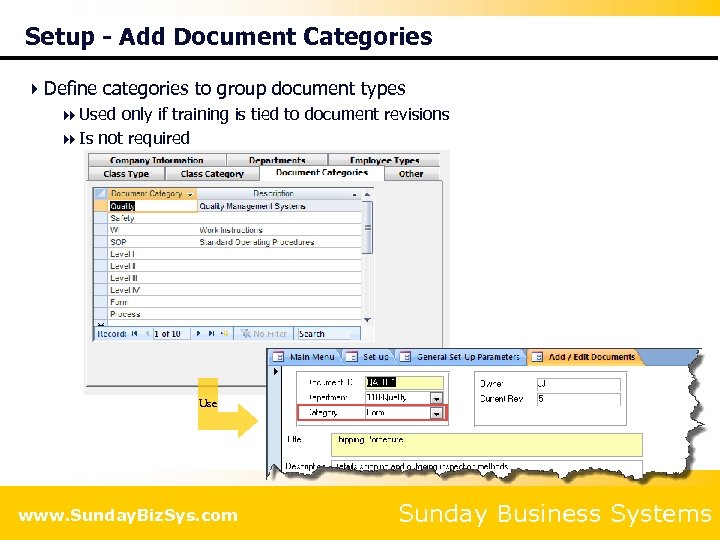Go to first record navigation button
This screenshot has height=540, width=720.
click(x=134, y=334)
